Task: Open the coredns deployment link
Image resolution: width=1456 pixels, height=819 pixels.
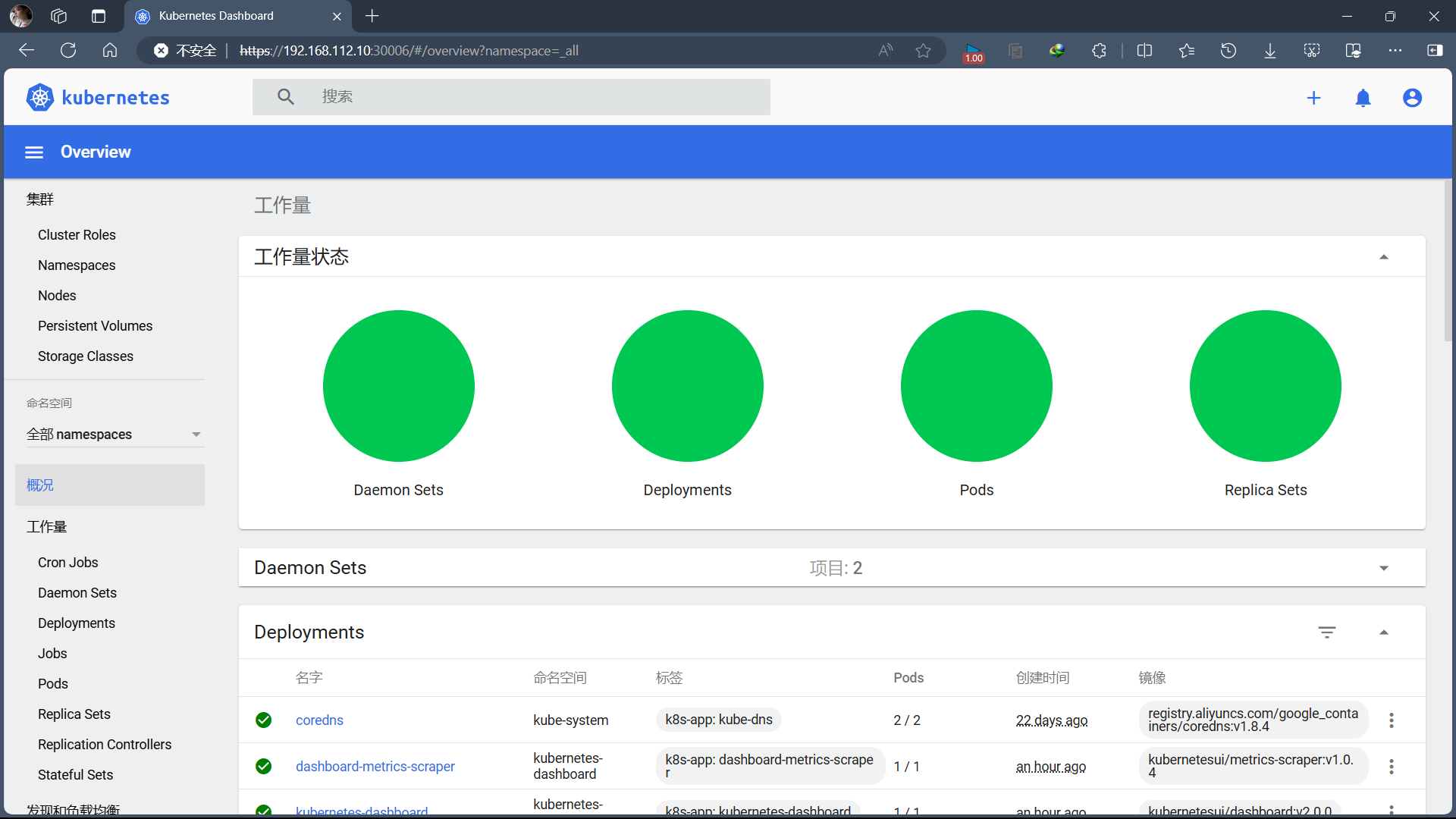Action: [319, 720]
